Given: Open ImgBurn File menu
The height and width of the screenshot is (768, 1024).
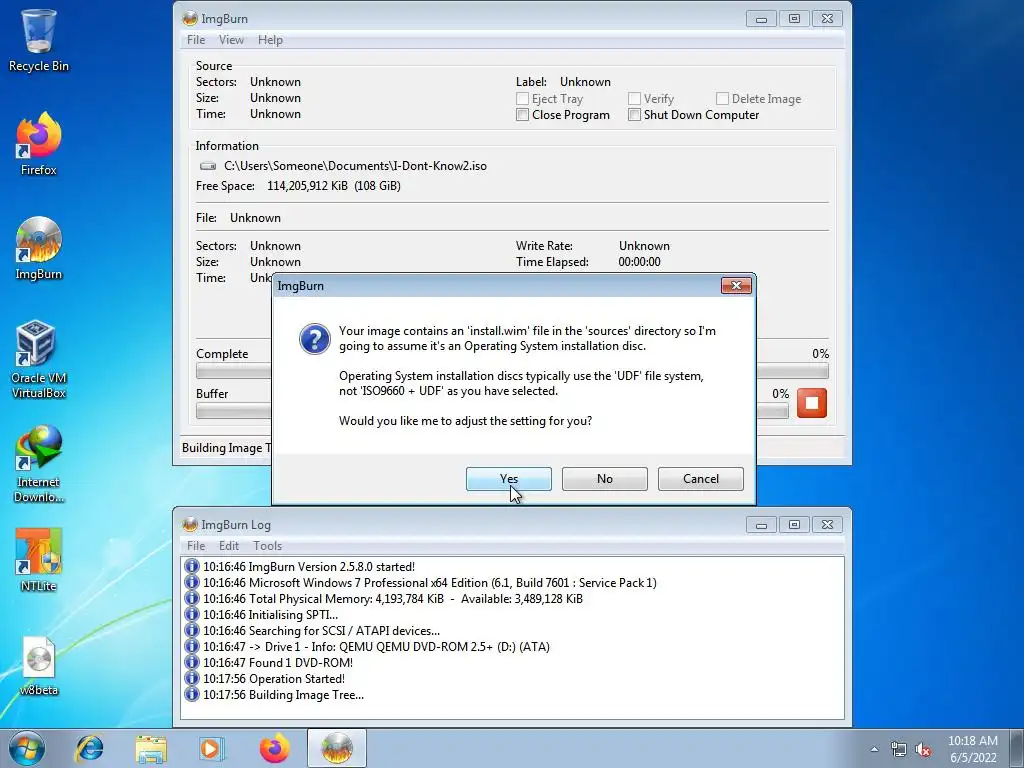Looking at the screenshot, I should [196, 40].
